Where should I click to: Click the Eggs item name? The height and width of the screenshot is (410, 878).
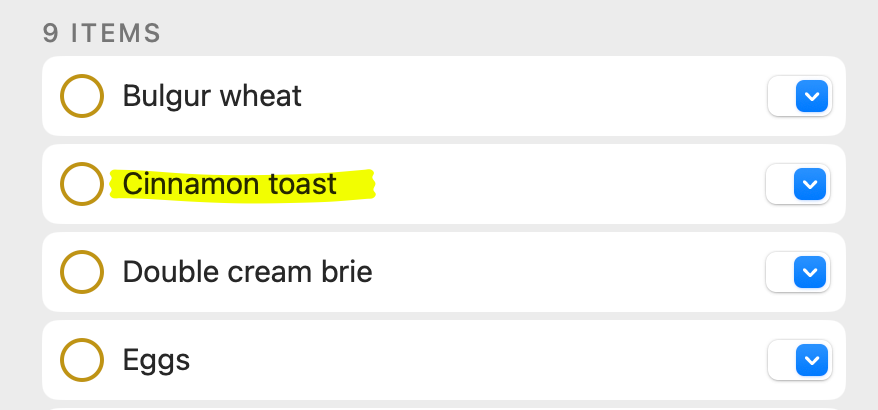pos(156,360)
